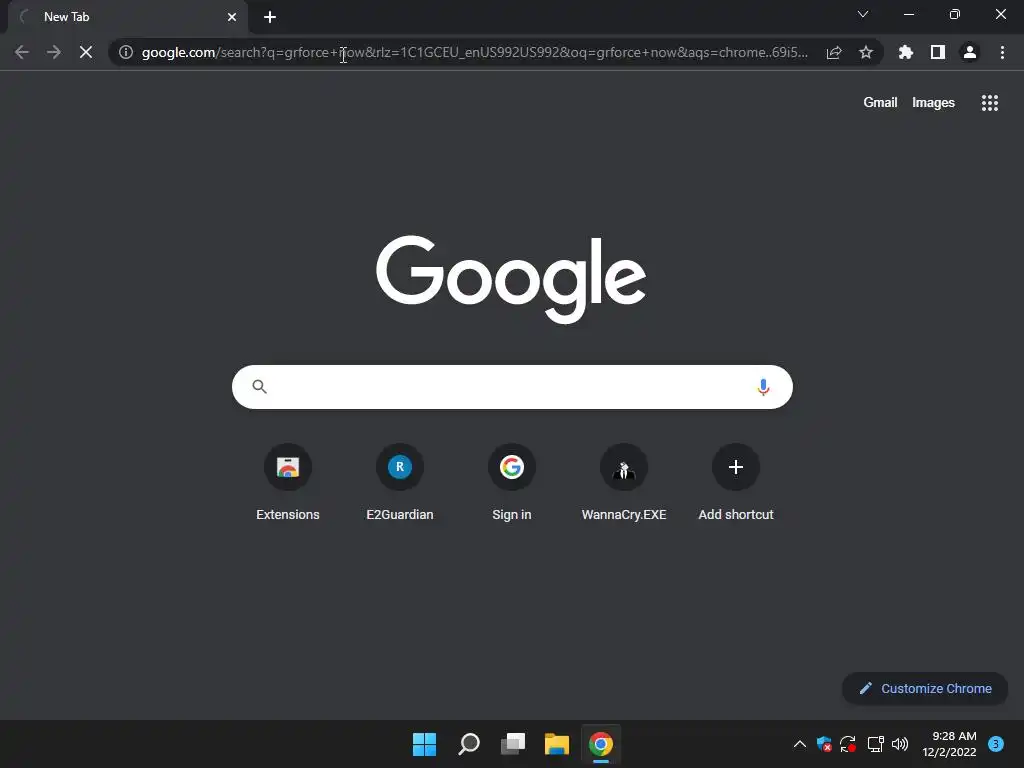Click the Google logo
This screenshot has width=1024, height=768.
click(511, 279)
